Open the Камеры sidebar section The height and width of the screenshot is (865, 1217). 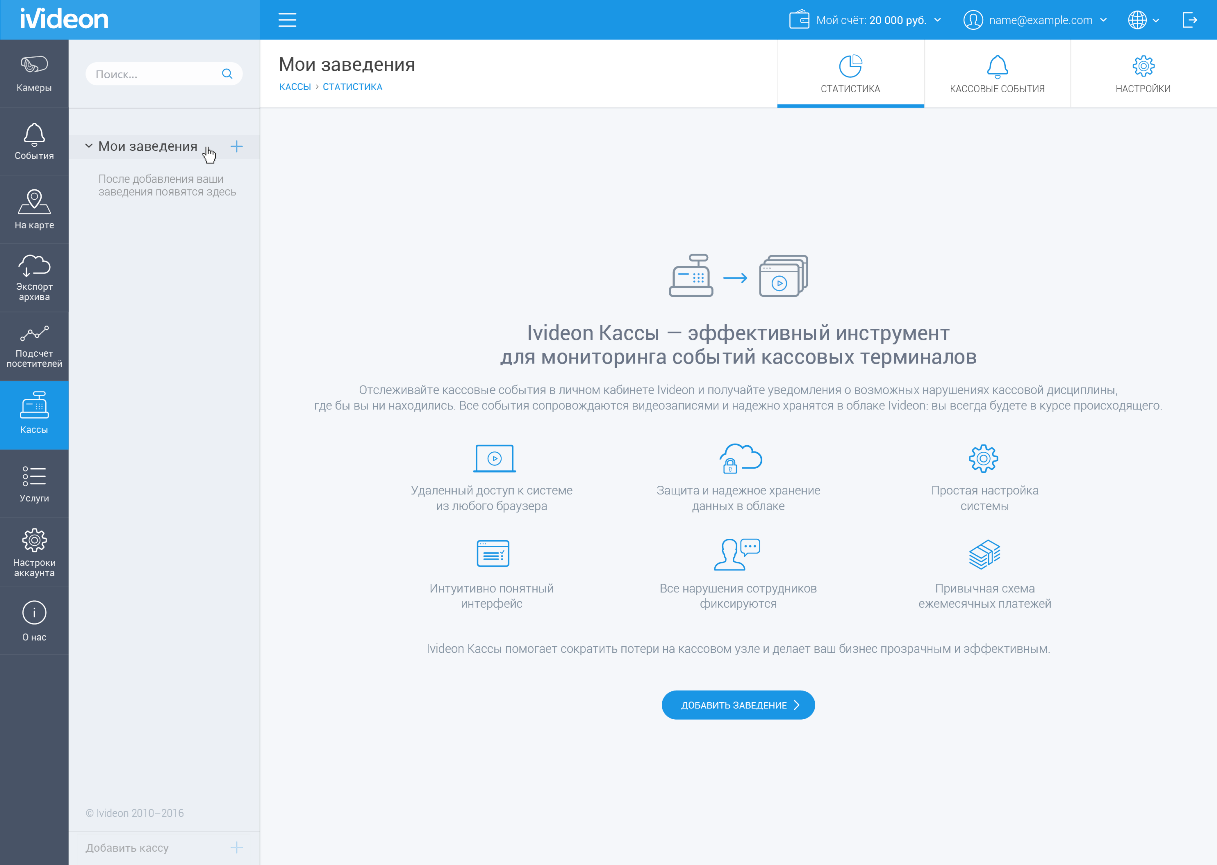pos(34,74)
